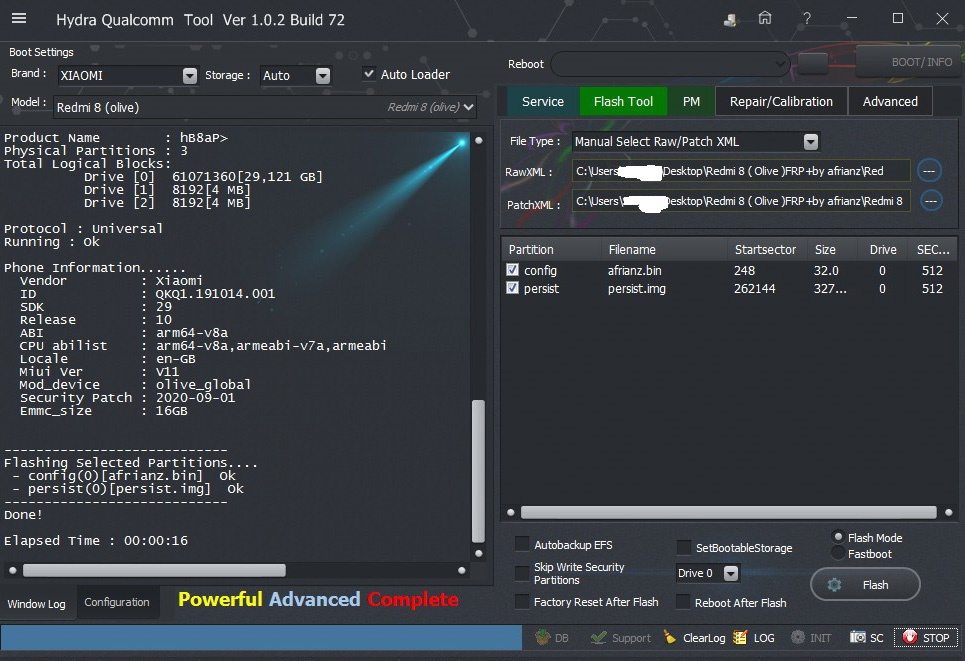Click the partition table horizontal scrollbar
The image size is (965, 661).
(729, 512)
